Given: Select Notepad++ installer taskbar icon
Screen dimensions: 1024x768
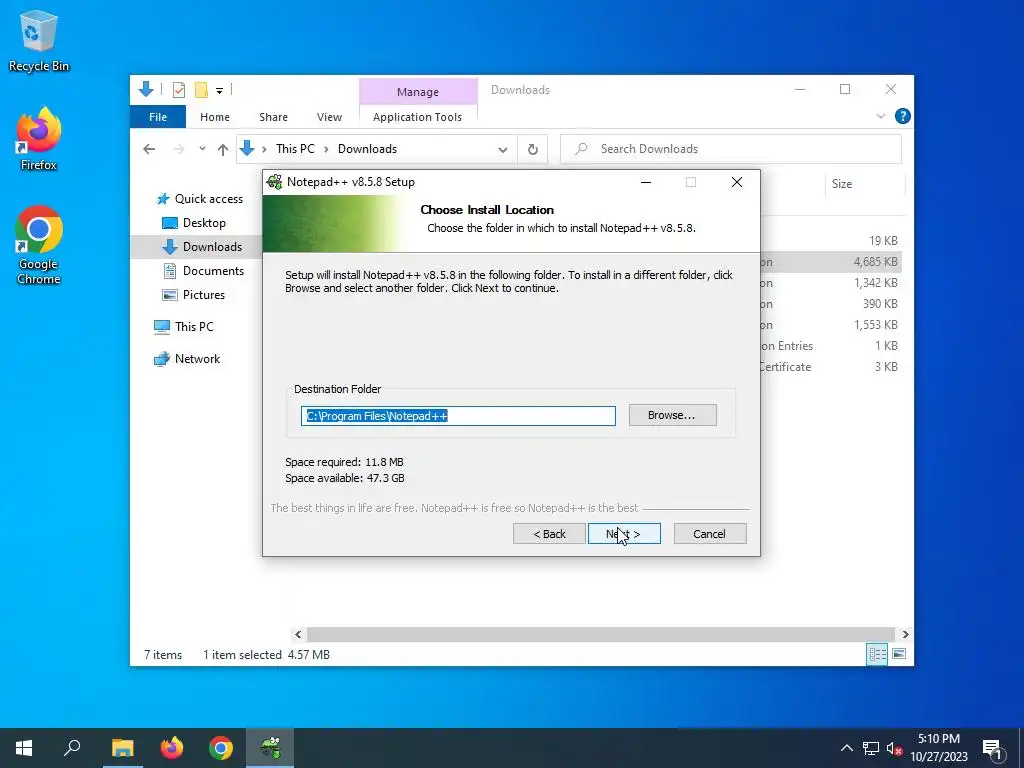Looking at the screenshot, I should coord(270,748).
